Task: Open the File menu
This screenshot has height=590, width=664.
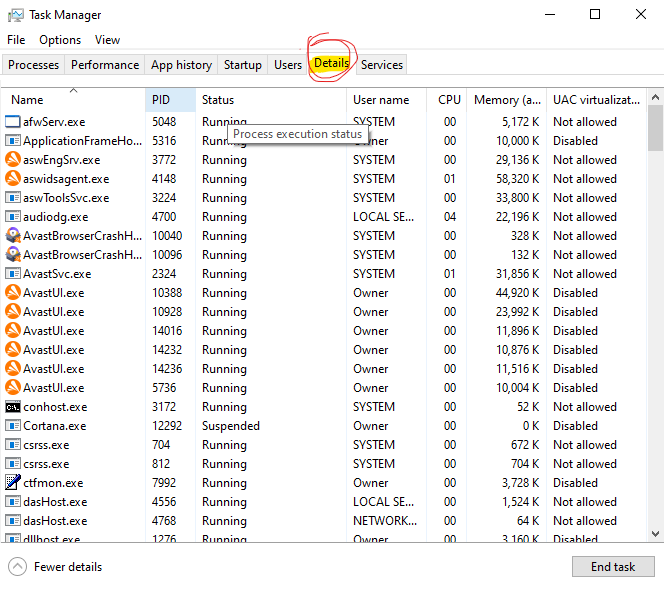Action: 16,40
